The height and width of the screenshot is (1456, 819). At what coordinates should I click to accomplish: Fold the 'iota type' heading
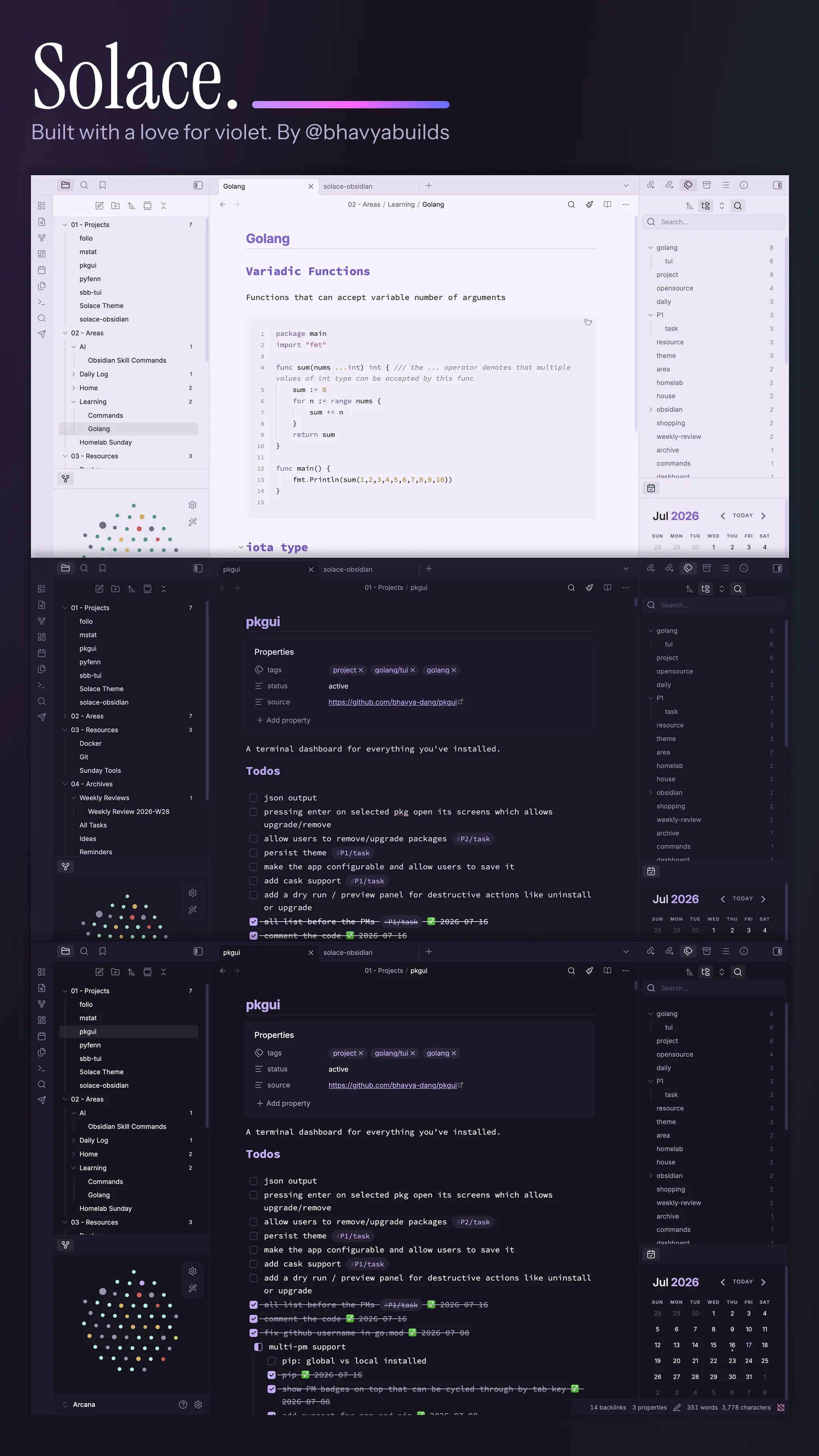point(241,547)
